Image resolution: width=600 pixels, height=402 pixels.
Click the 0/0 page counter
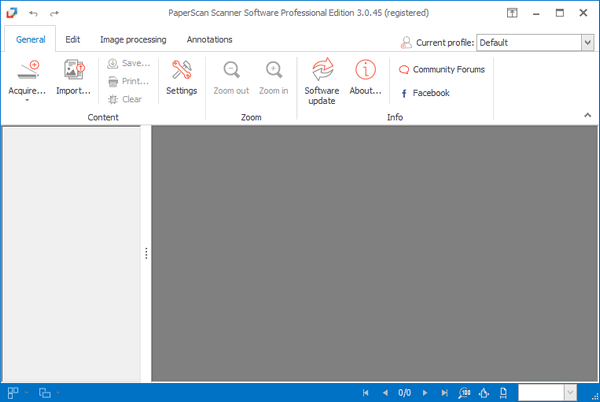[x=404, y=392]
